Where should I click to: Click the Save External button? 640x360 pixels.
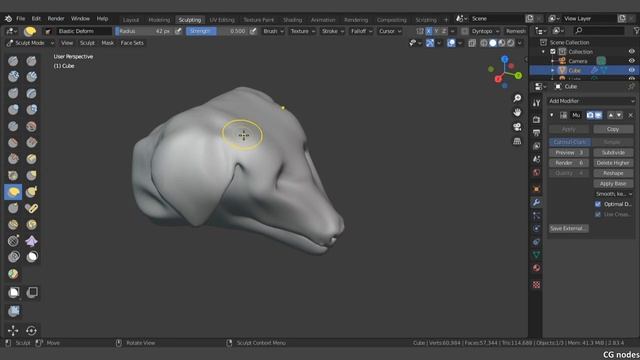coord(569,228)
